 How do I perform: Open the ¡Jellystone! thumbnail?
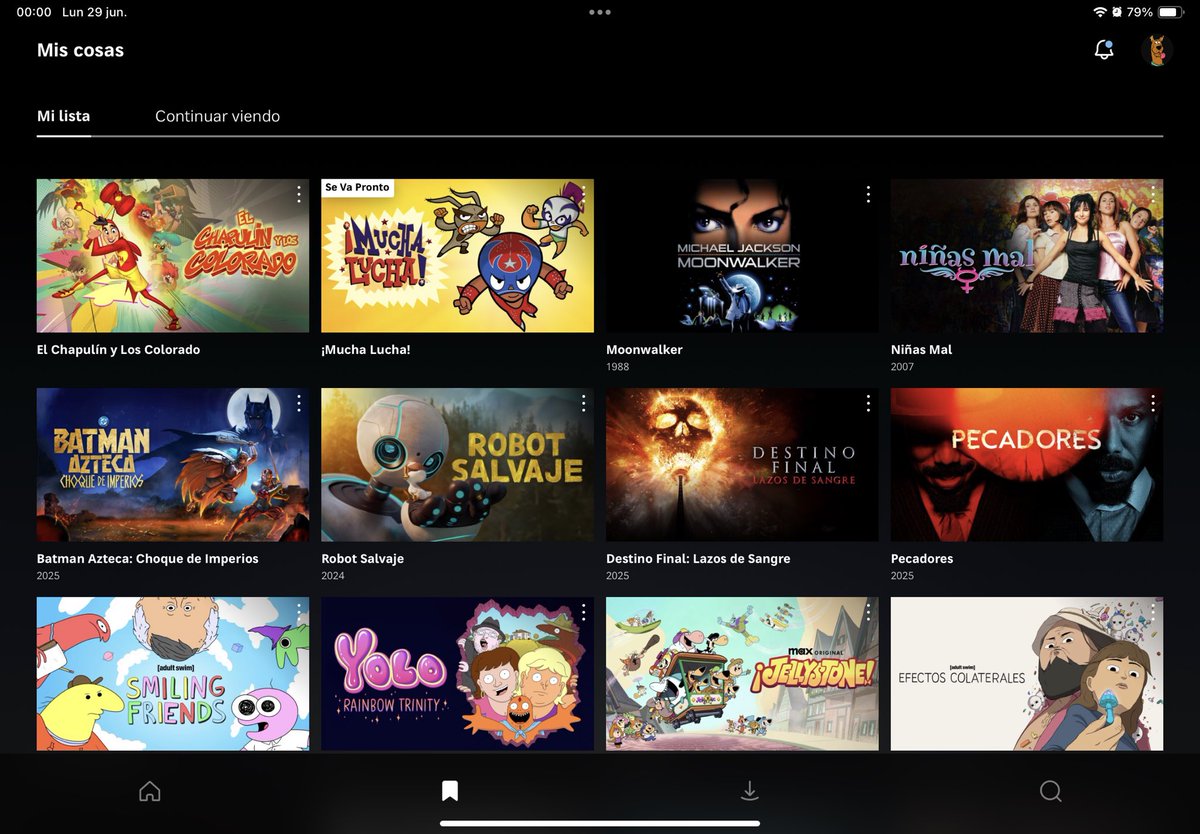click(x=742, y=674)
